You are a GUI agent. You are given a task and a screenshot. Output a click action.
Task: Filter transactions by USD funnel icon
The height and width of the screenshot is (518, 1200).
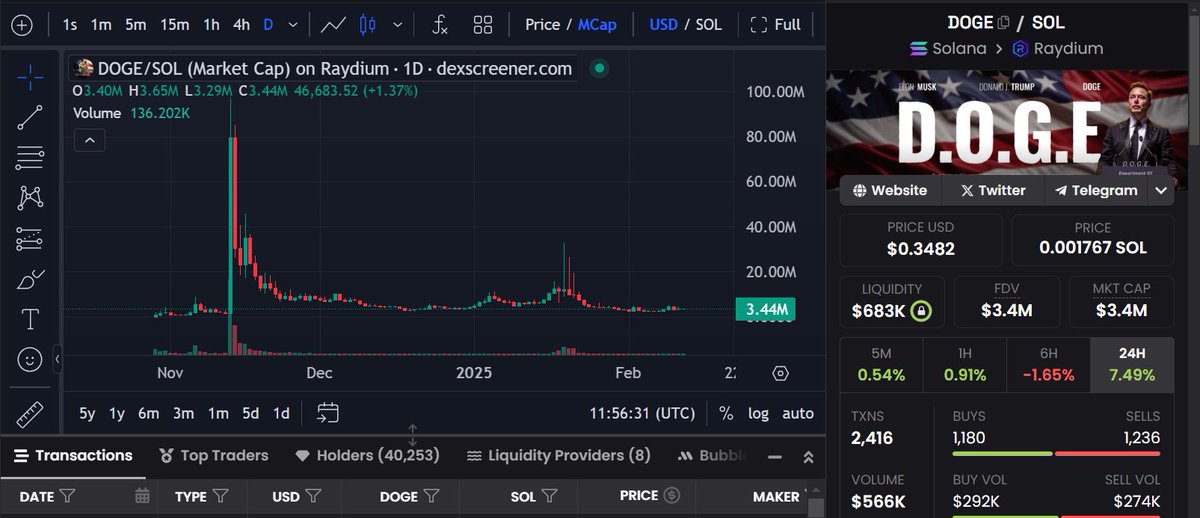tap(313, 495)
